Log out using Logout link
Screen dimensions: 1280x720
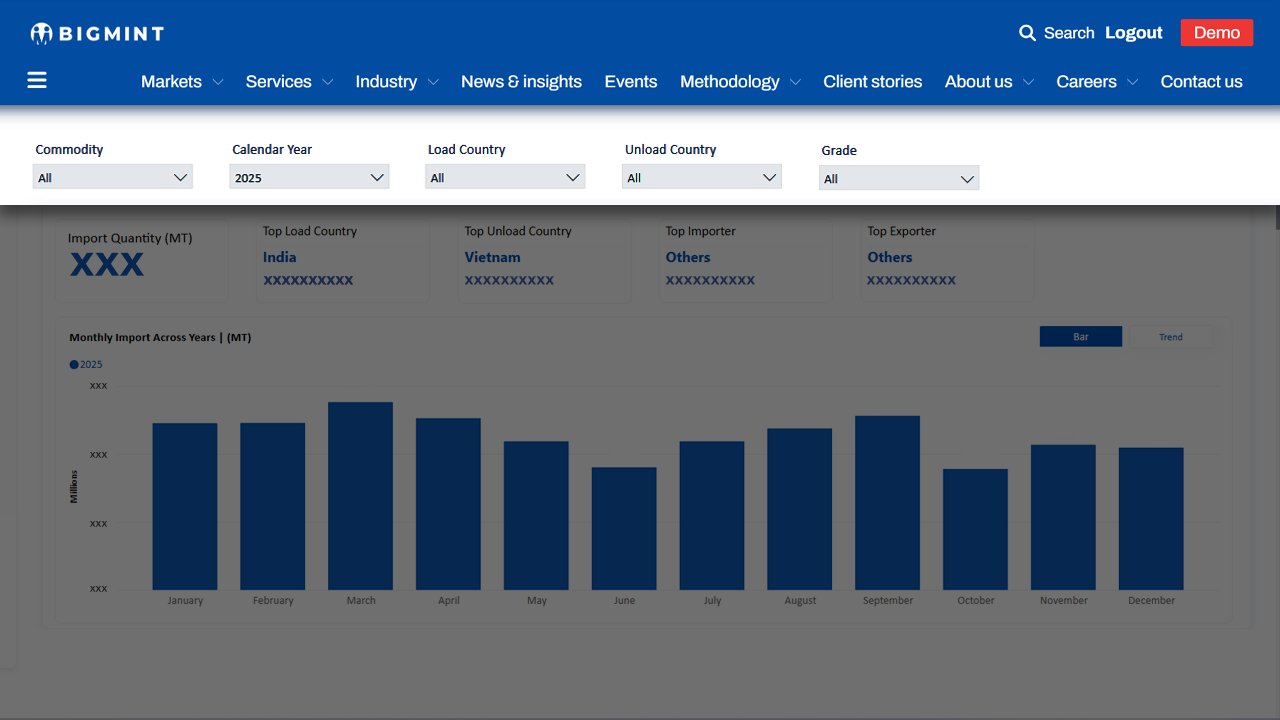[1133, 33]
